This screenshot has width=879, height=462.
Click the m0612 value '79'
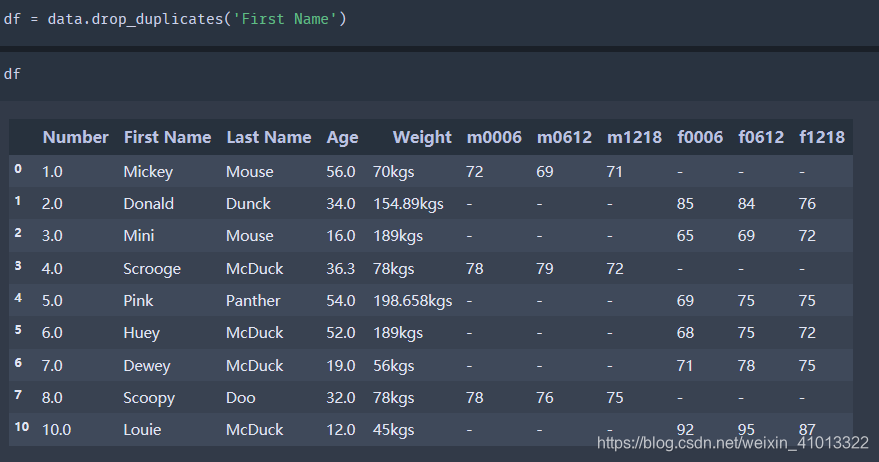(x=545, y=269)
